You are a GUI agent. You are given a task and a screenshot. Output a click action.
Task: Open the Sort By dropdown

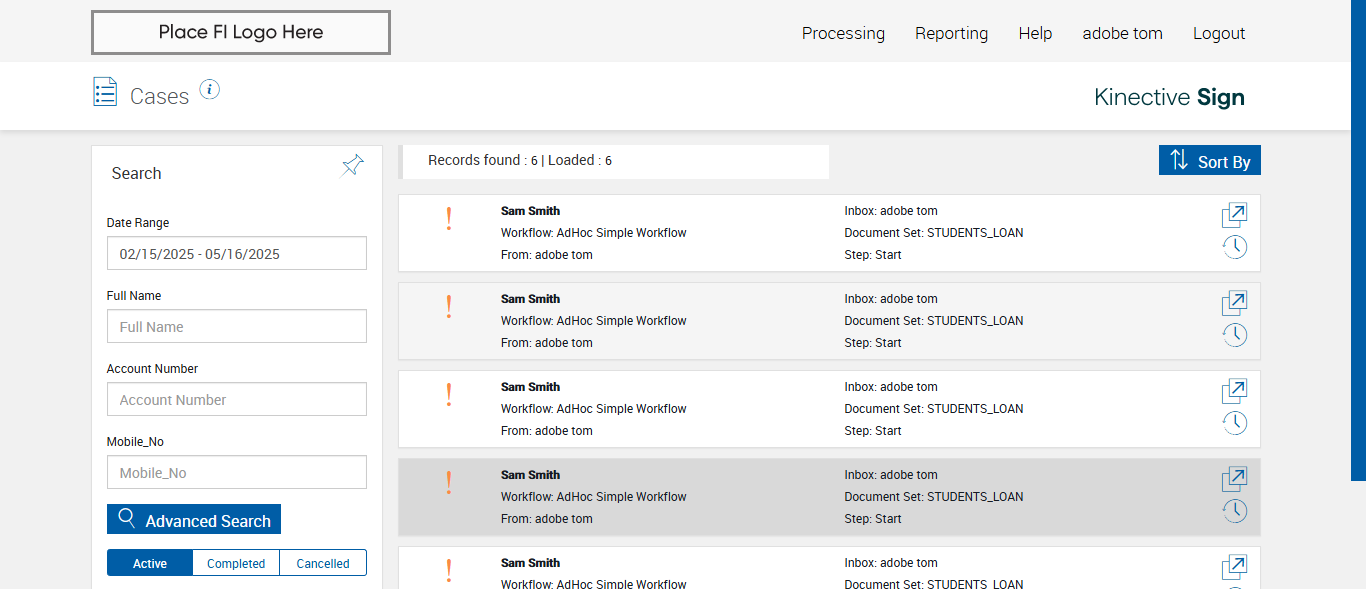[x=1210, y=161]
